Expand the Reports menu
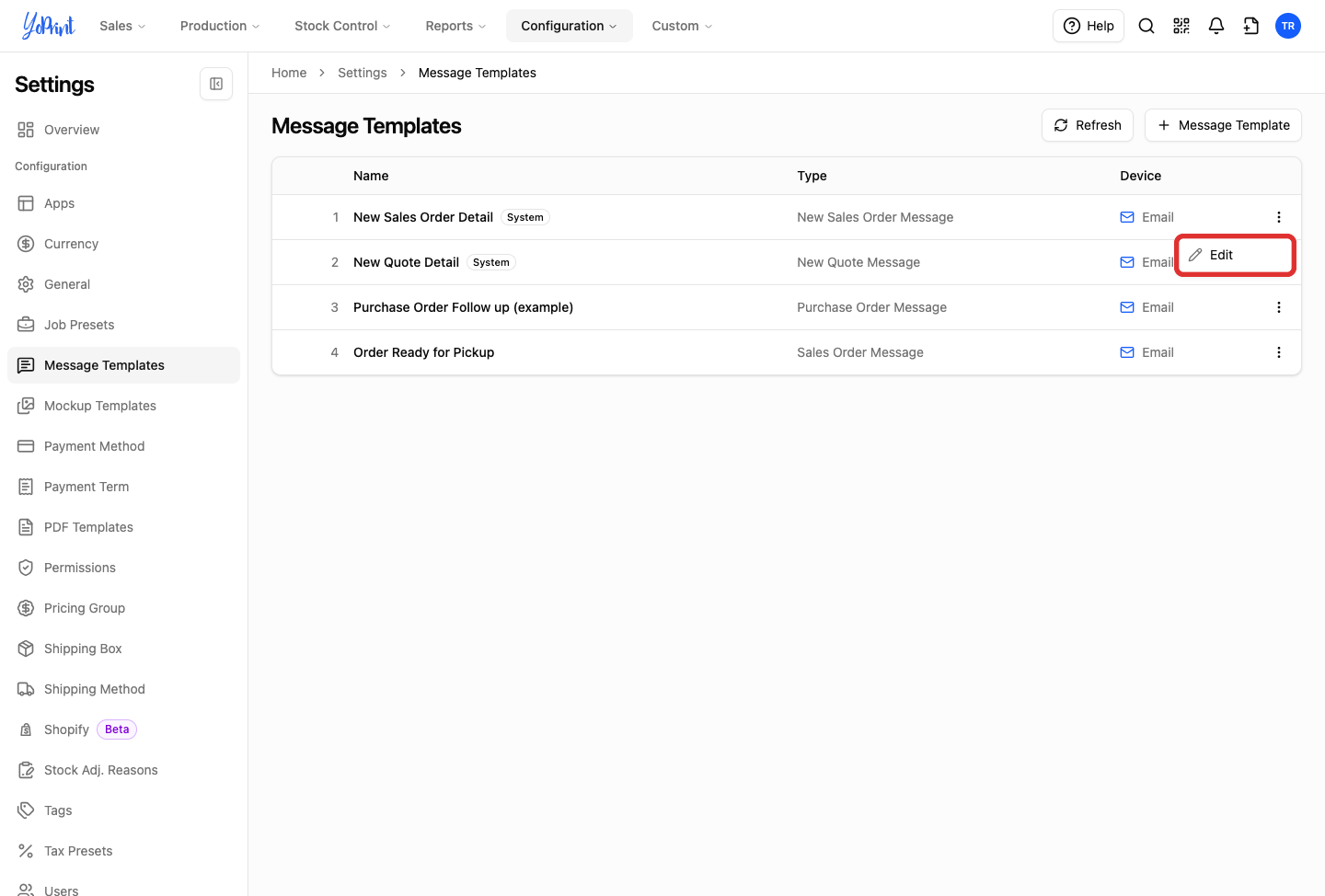This screenshot has width=1325, height=896. (x=455, y=26)
